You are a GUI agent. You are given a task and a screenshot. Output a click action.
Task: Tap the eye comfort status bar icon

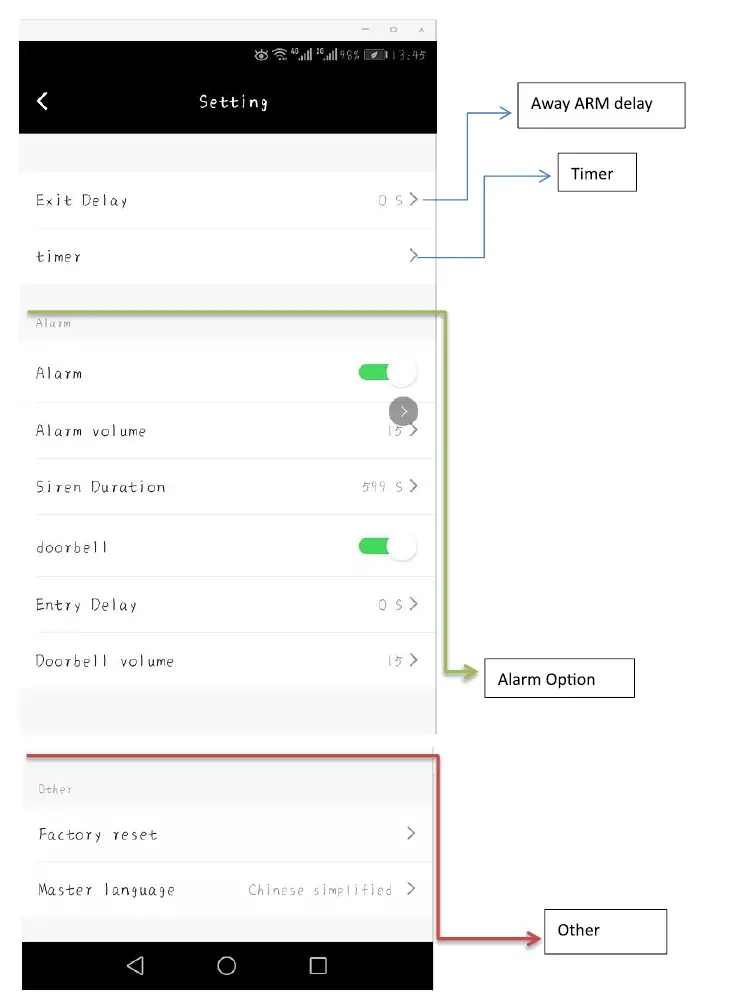pyautogui.click(x=261, y=55)
